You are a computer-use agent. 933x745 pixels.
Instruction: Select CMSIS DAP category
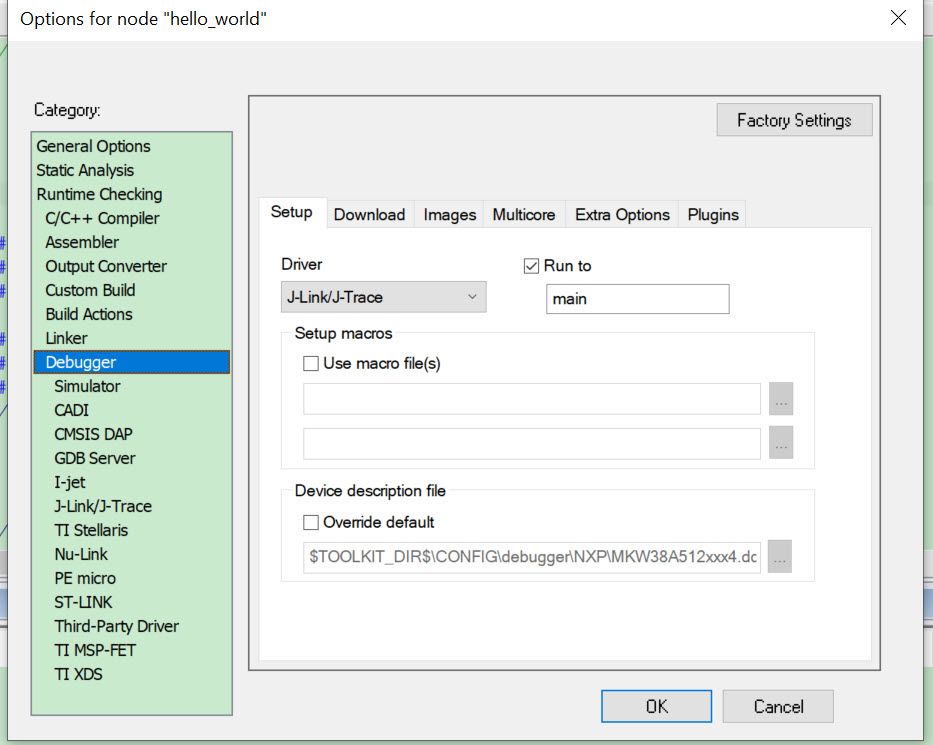point(93,434)
